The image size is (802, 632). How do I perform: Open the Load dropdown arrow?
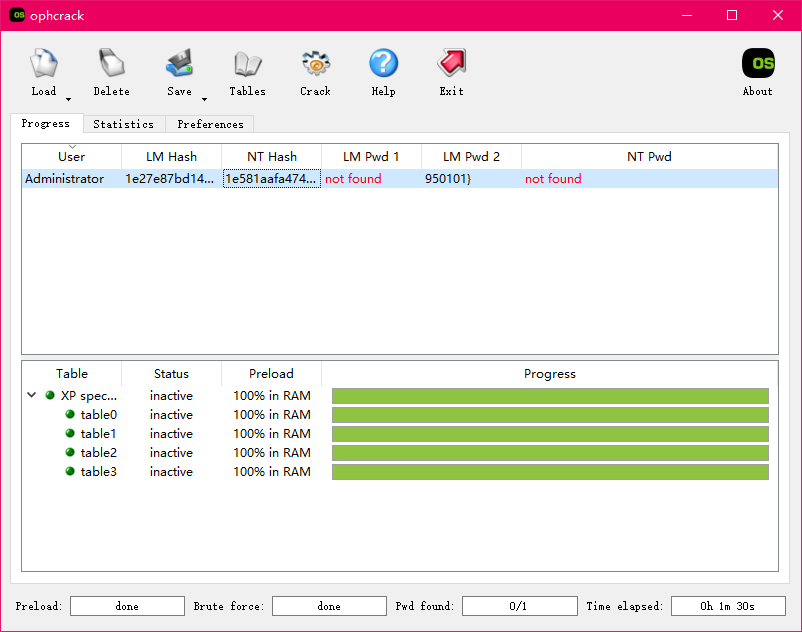click(68, 99)
